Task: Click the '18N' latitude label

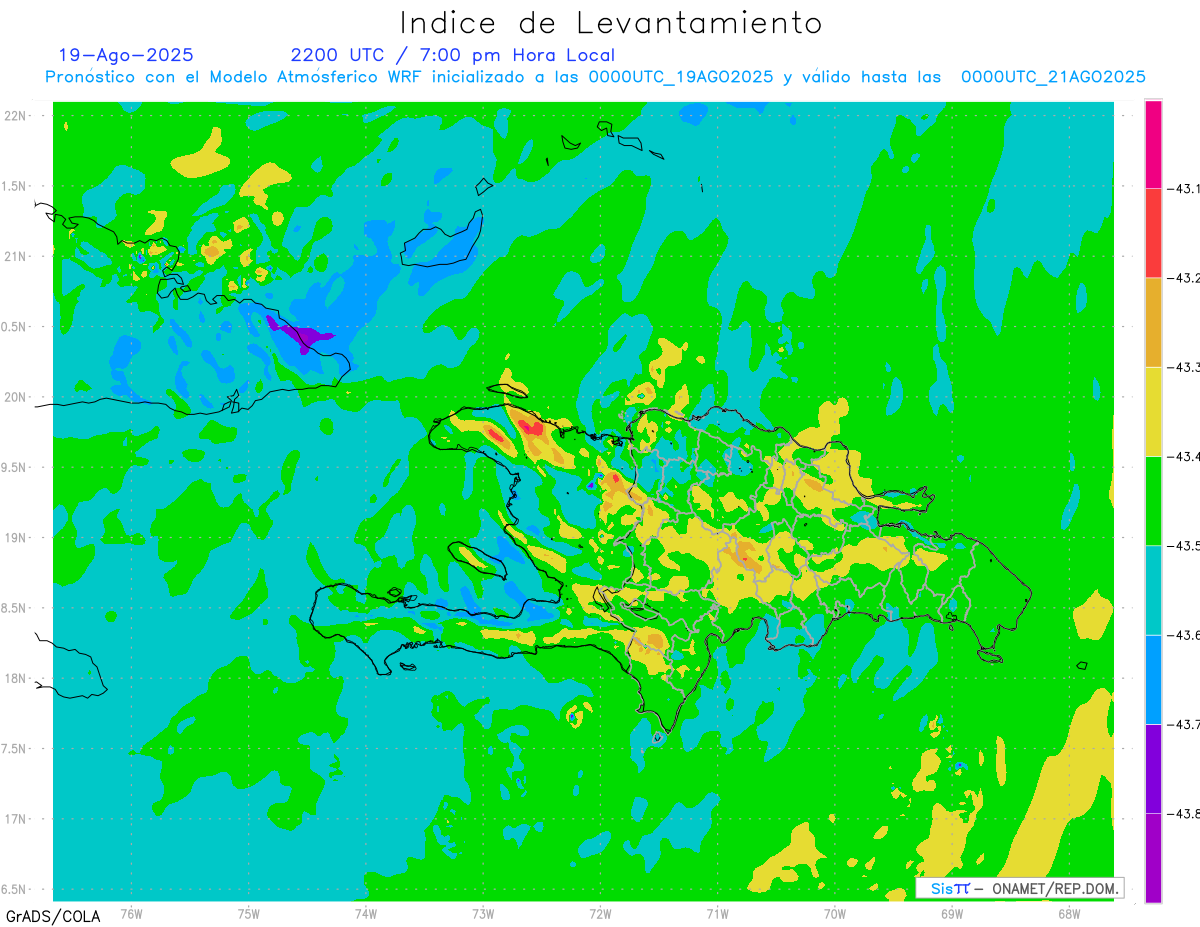Action: click(16, 679)
